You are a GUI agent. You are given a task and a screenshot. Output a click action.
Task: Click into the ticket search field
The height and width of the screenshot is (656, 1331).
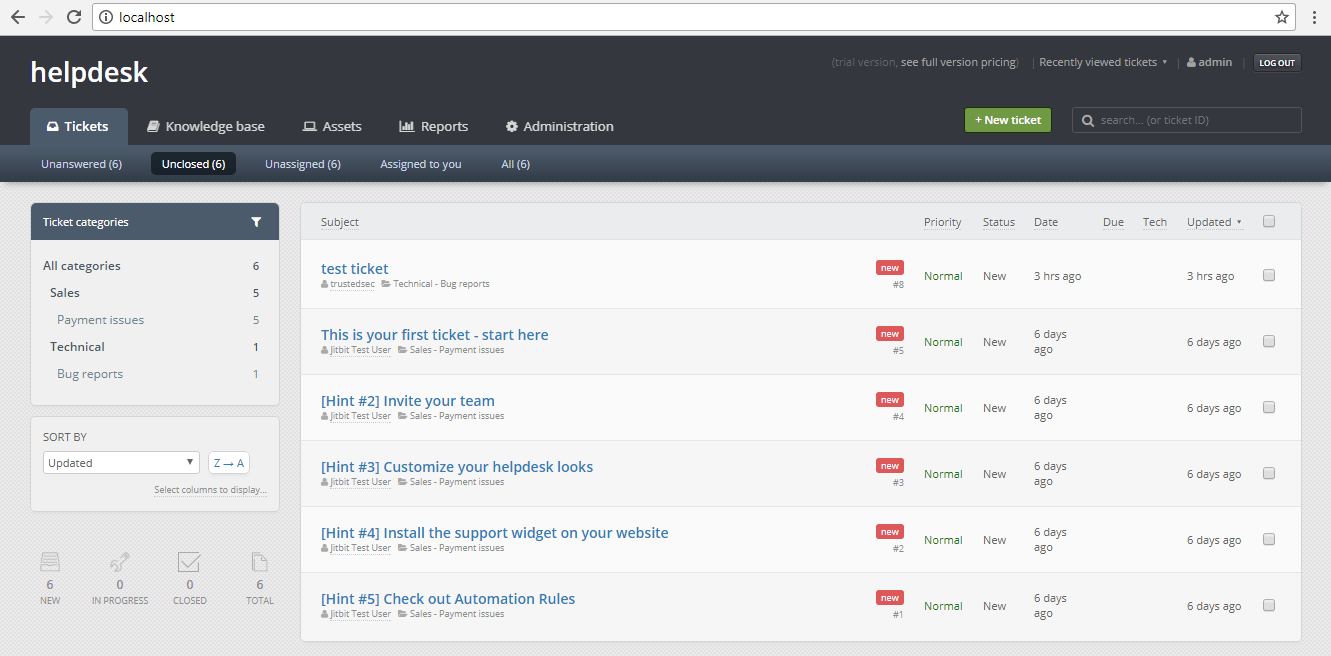coord(1195,121)
